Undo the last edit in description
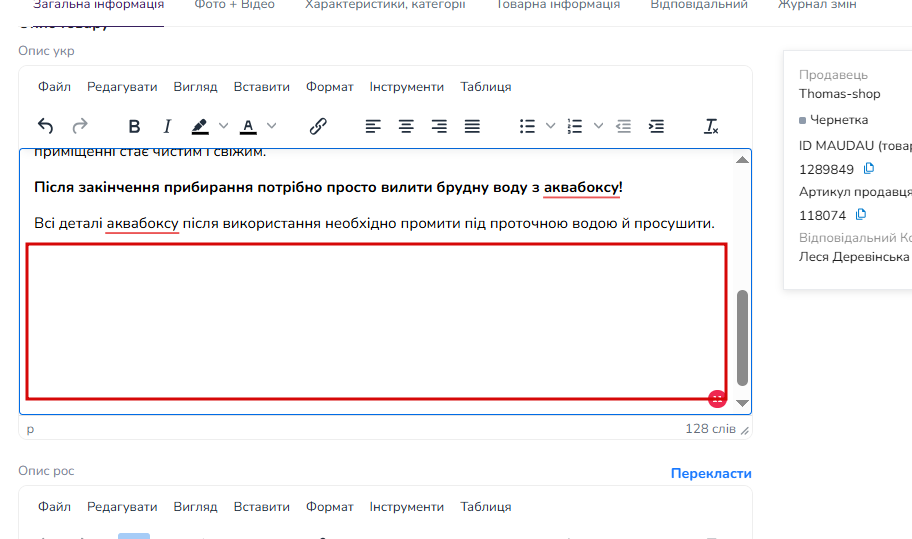 tap(45, 126)
